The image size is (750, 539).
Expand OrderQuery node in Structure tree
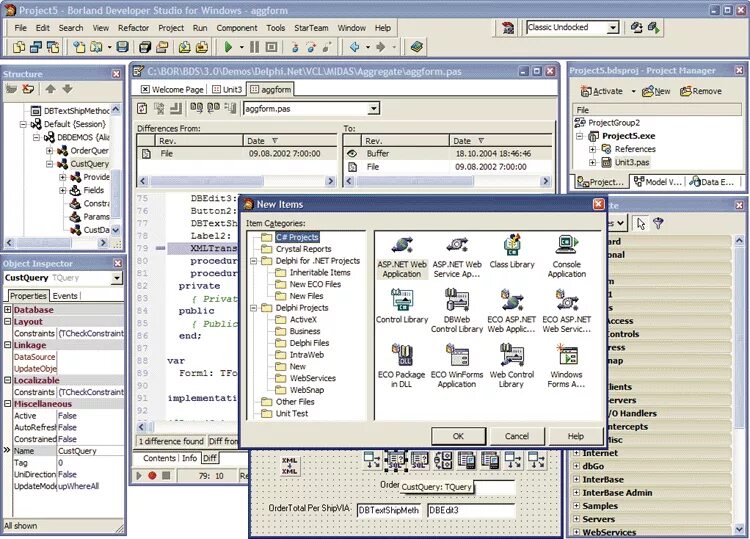point(49,151)
